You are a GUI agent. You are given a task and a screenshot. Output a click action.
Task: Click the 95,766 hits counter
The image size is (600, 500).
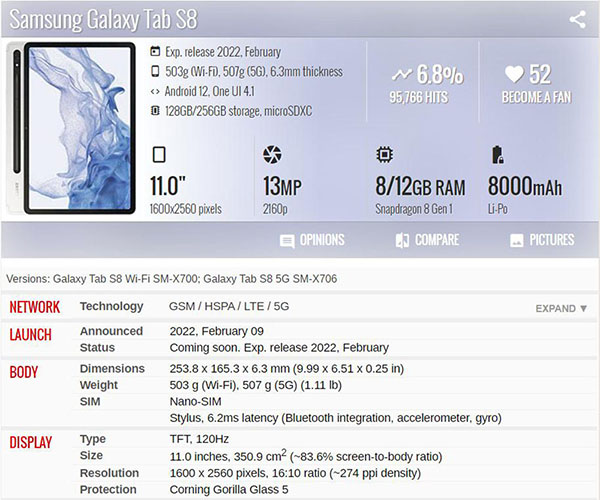tap(417, 97)
